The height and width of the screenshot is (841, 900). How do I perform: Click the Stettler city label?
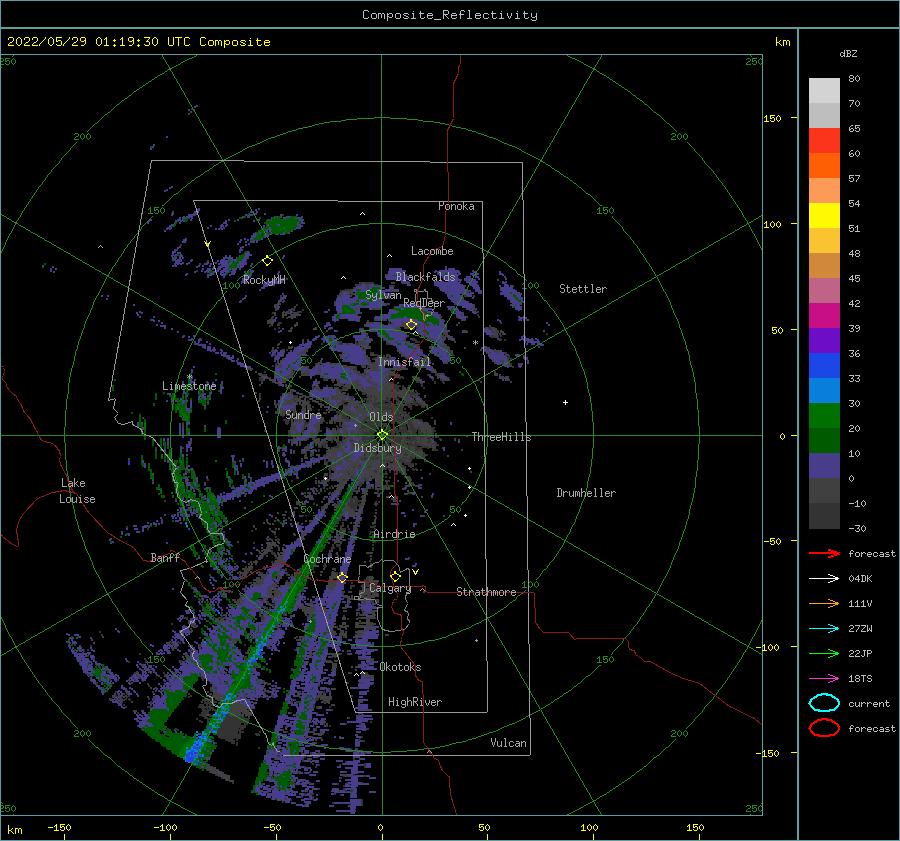point(583,289)
